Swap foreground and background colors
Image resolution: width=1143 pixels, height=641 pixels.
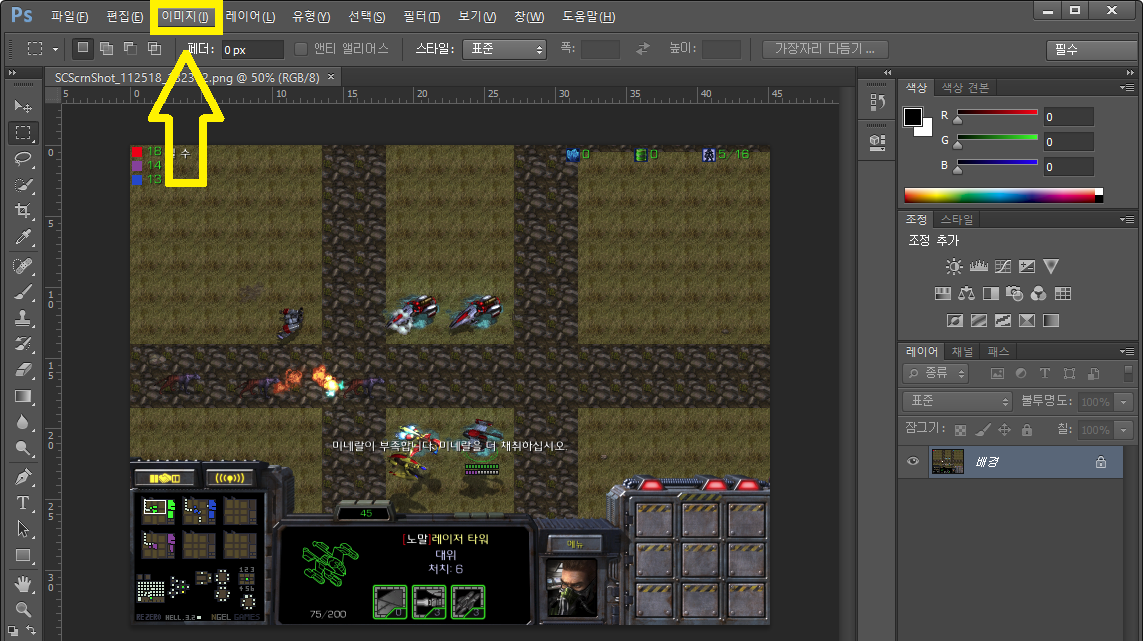[31, 629]
